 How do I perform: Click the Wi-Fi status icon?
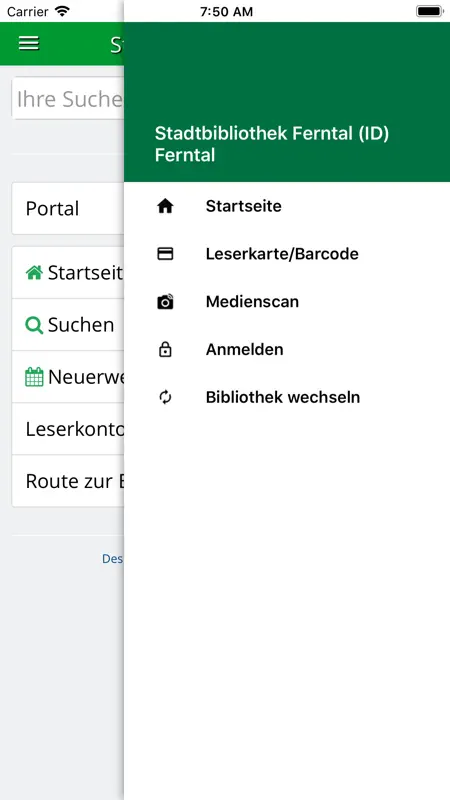62,11
